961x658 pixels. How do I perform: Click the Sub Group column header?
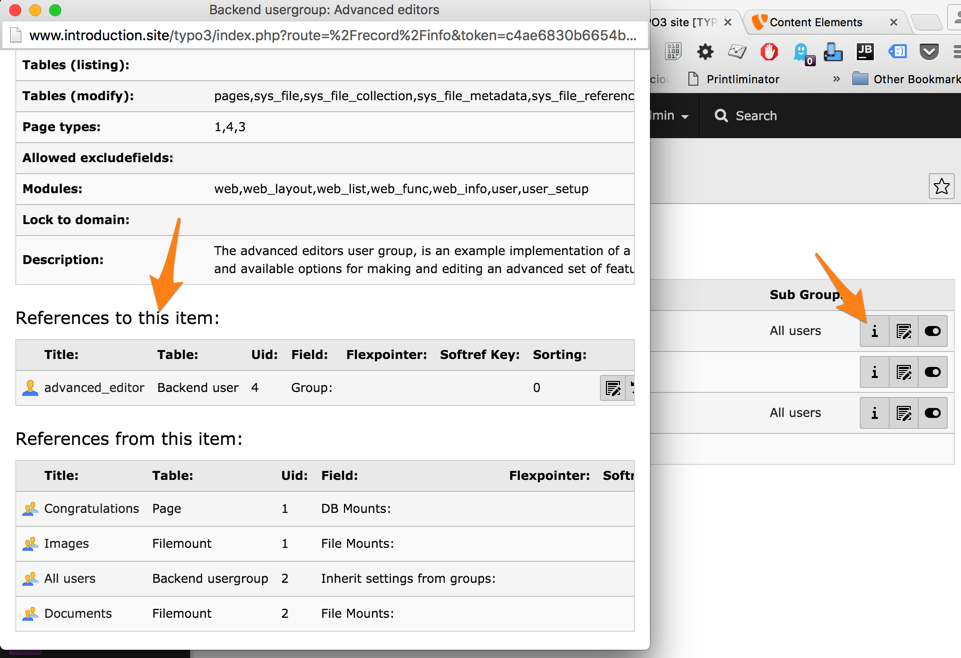(x=805, y=295)
